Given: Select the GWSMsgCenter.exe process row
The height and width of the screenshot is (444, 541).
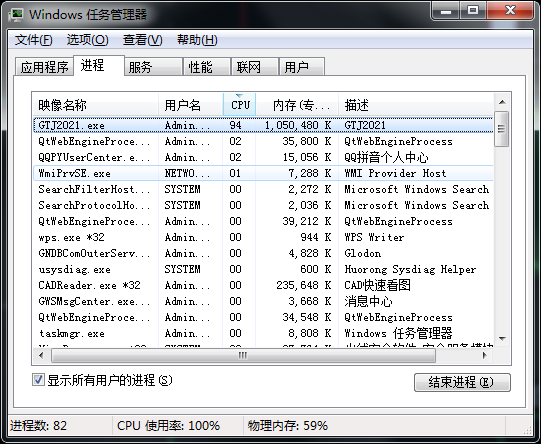Looking at the screenshot, I should pyautogui.click(x=263, y=301).
